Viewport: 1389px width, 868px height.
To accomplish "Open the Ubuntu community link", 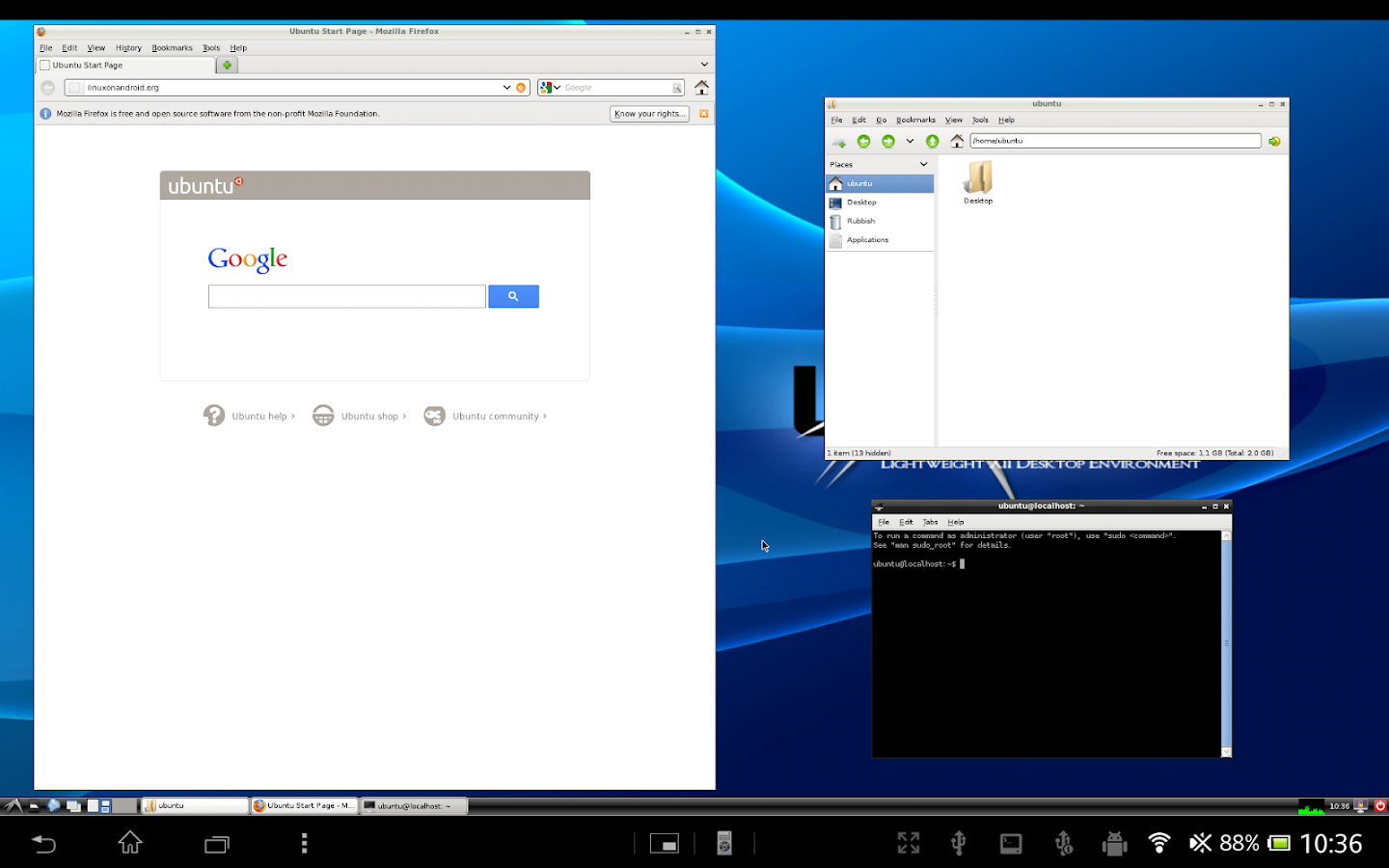I will (497, 416).
